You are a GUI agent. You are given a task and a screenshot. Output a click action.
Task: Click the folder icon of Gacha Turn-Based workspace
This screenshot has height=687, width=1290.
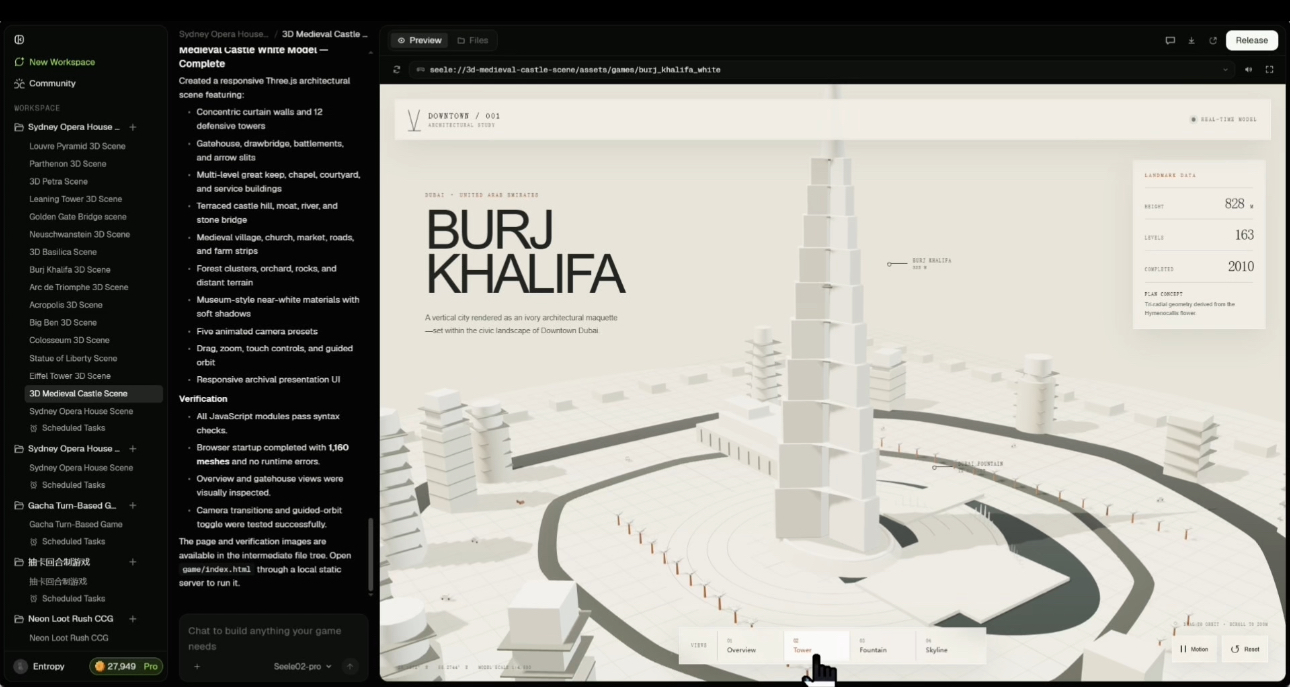tap(19, 505)
